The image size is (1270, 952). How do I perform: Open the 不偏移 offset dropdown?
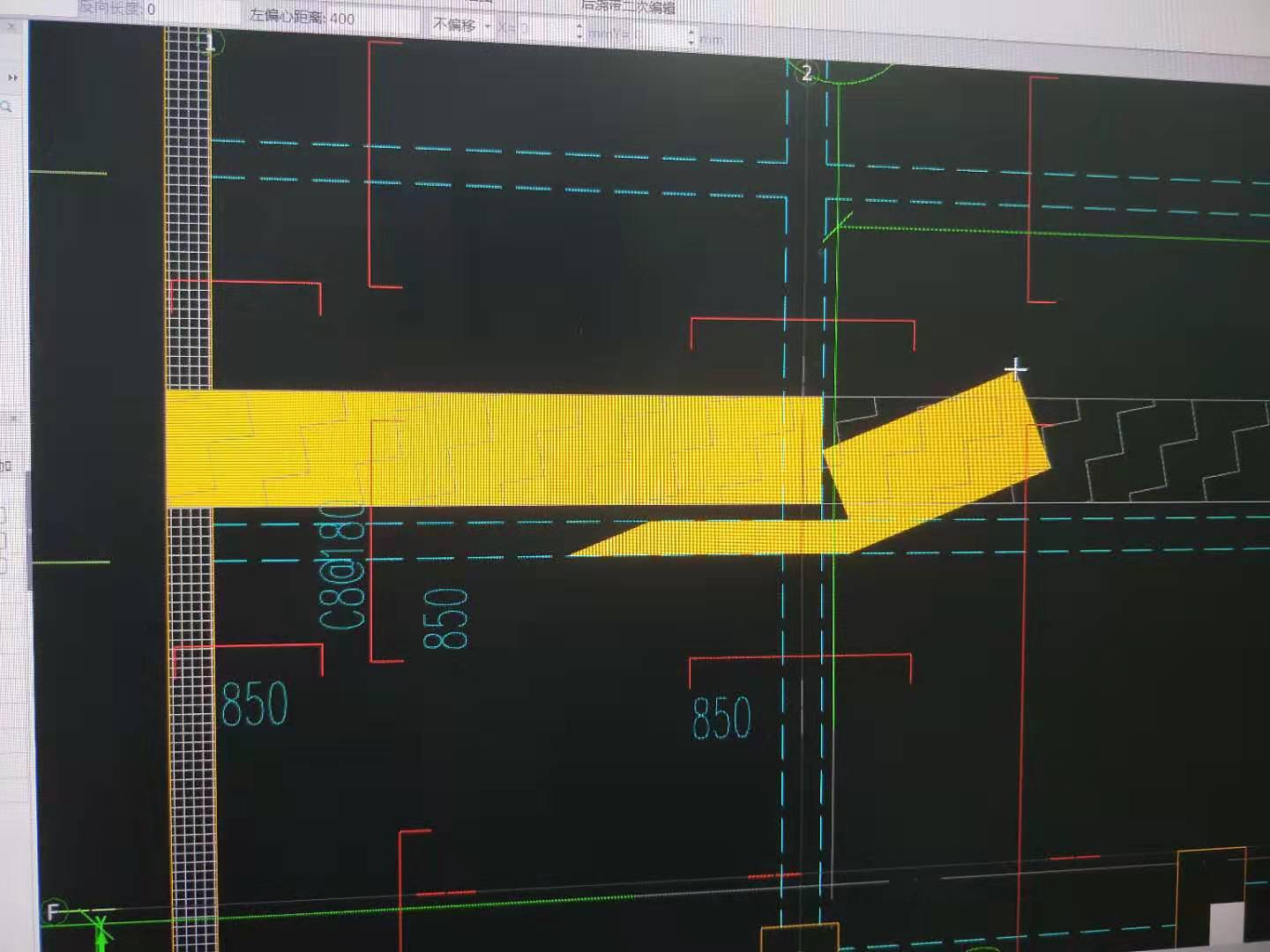click(x=460, y=26)
